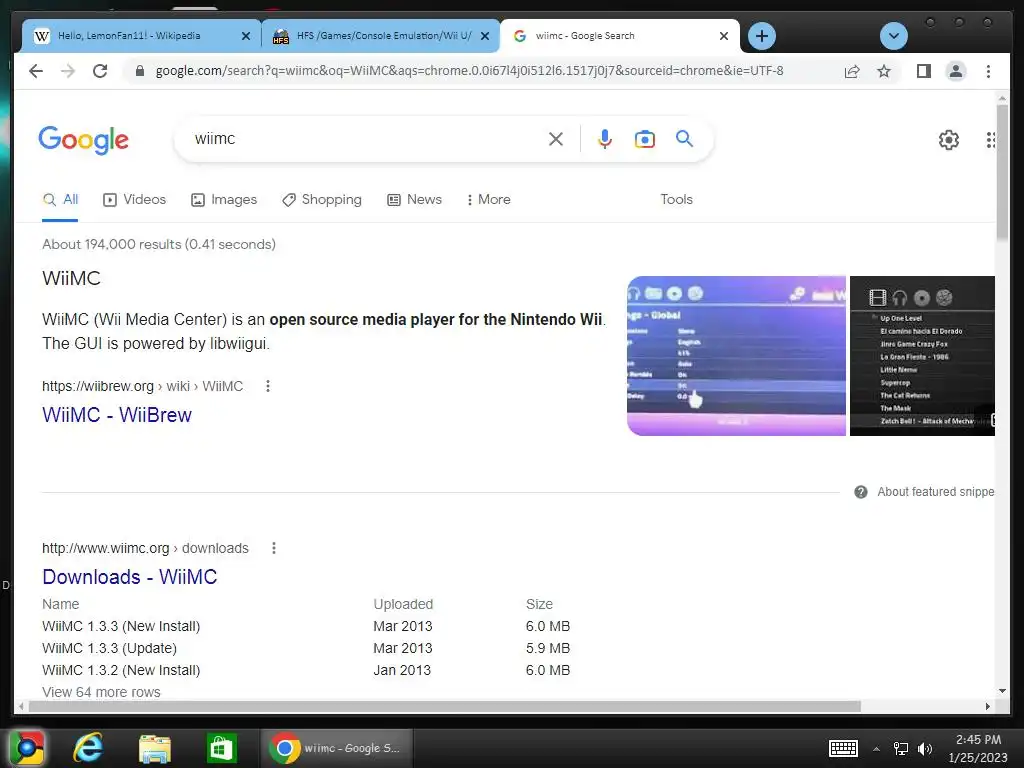The width and height of the screenshot is (1024, 768).
Task: Open the browser side panel
Action: pos(923,71)
